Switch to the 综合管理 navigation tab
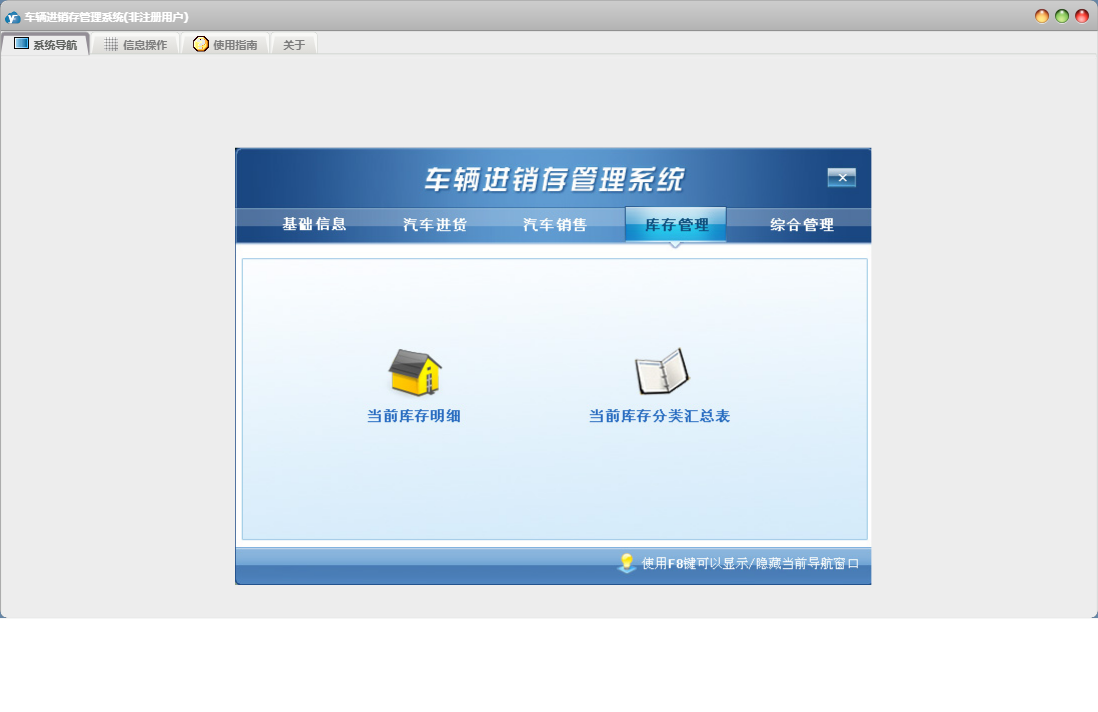The width and height of the screenshot is (1098, 712). (802, 225)
